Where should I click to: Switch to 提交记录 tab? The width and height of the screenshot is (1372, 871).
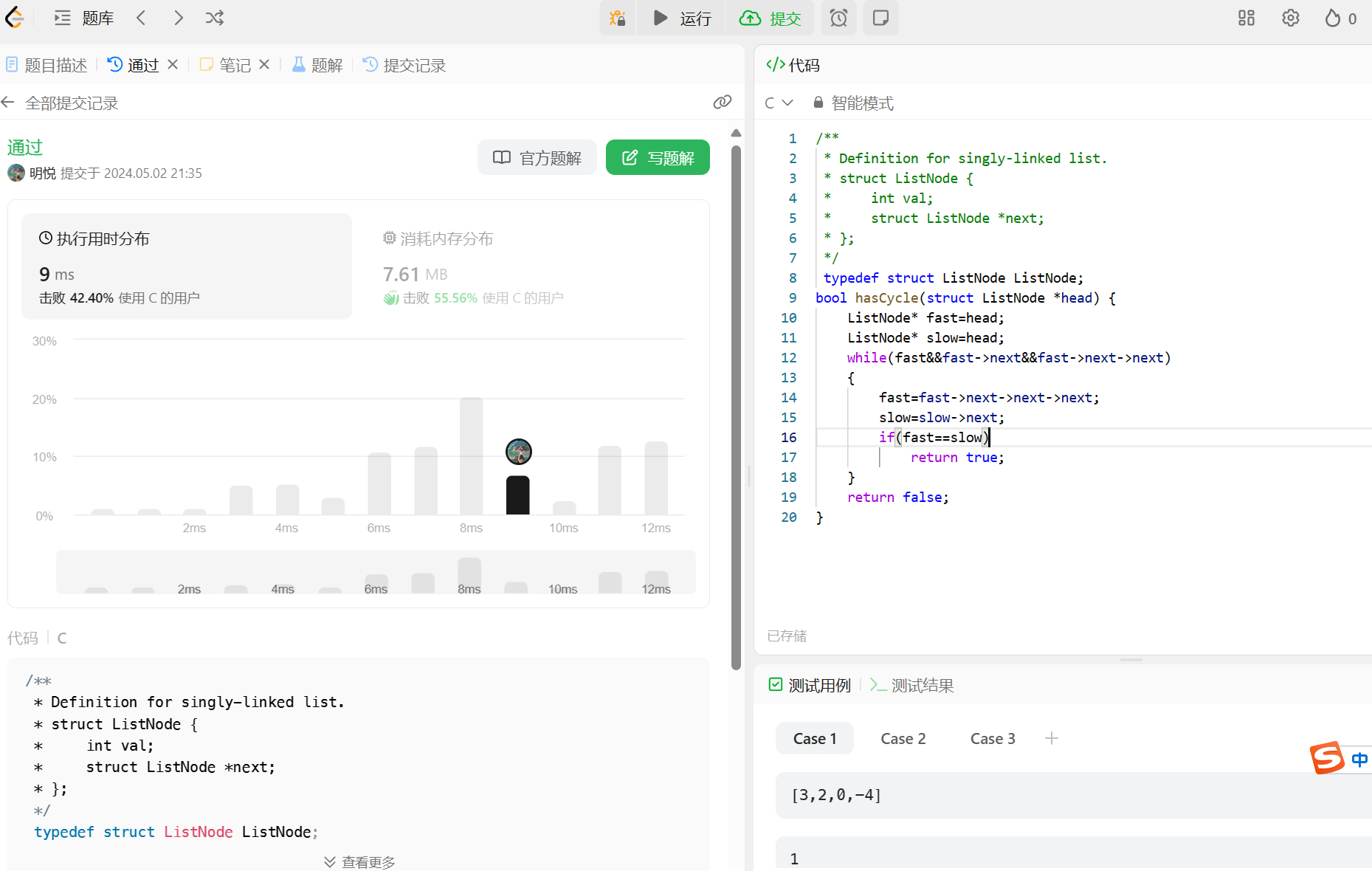(x=404, y=65)
